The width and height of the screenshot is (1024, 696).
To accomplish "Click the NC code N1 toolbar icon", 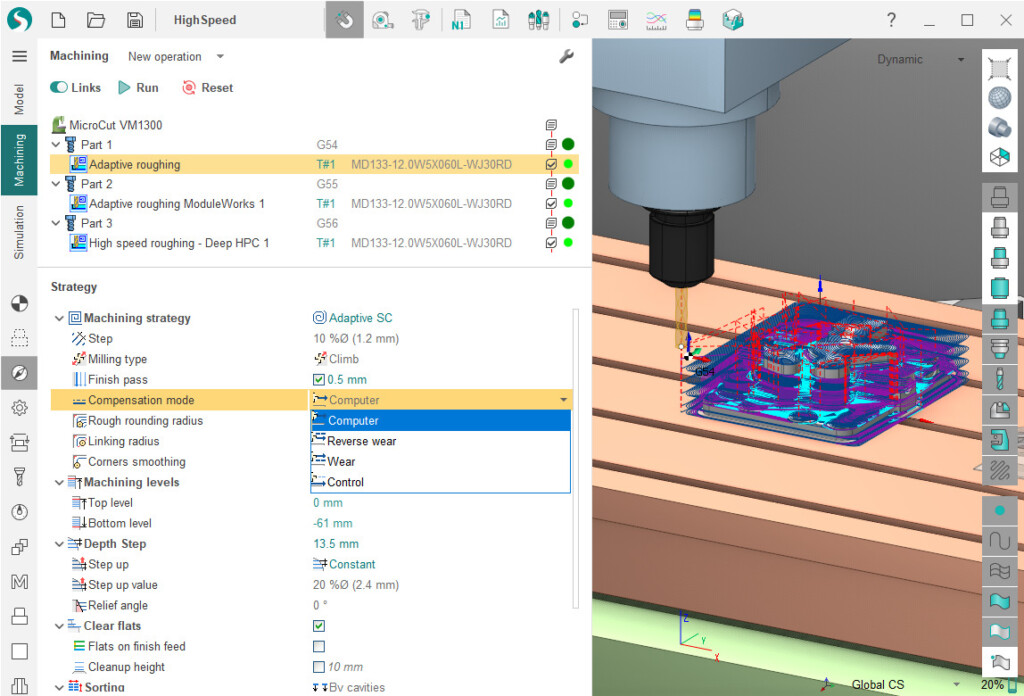I will (x=461, y=20).
